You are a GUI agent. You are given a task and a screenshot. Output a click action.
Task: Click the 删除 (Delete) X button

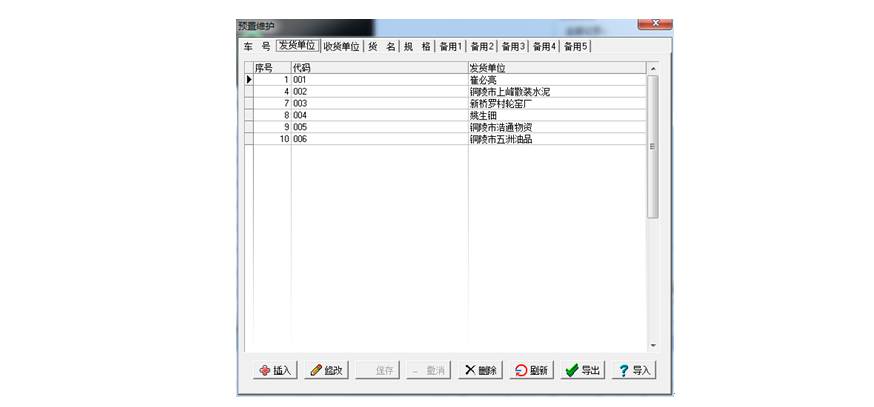coord(479,370)
